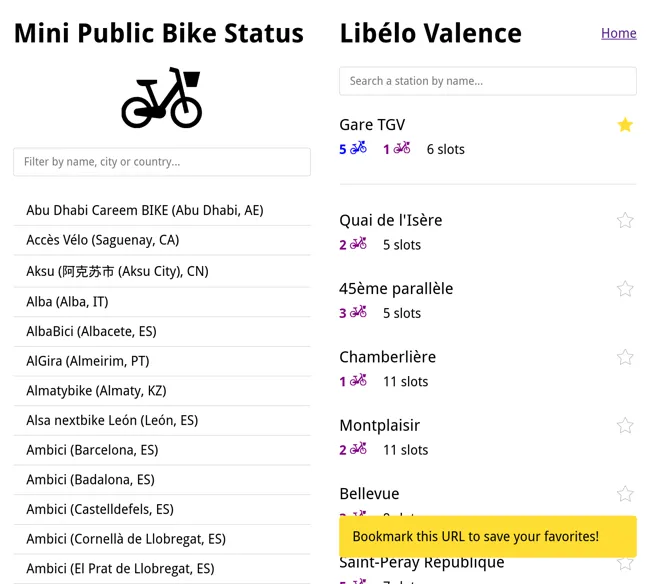Screen dimensions: 650x584
Task: Click the blue bike icon at Gare TGV
Action: tap(358, 148)
